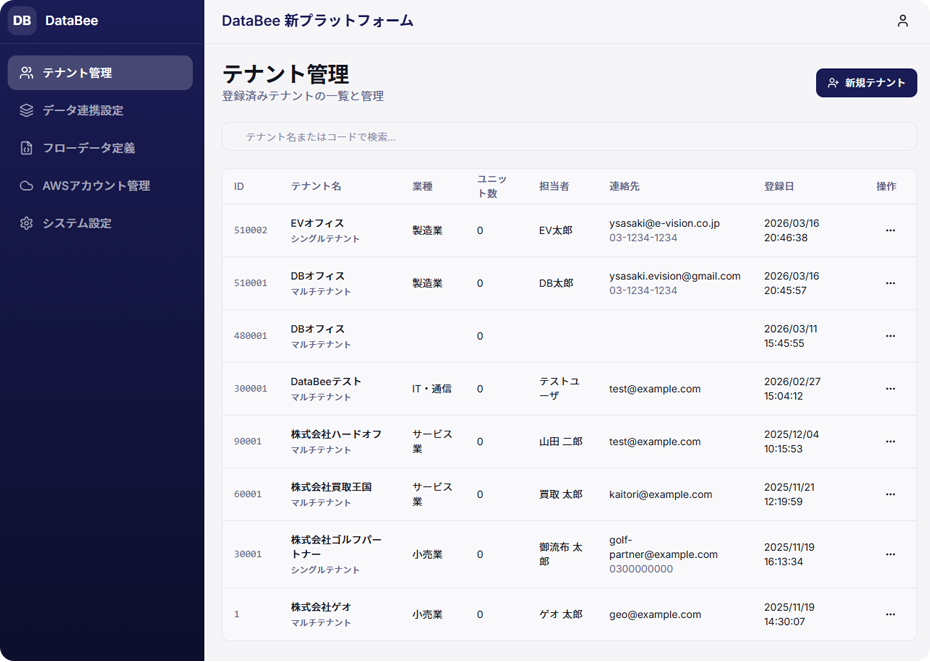Click the ysasaki@e-vision.co.jp email

point(664,223)
